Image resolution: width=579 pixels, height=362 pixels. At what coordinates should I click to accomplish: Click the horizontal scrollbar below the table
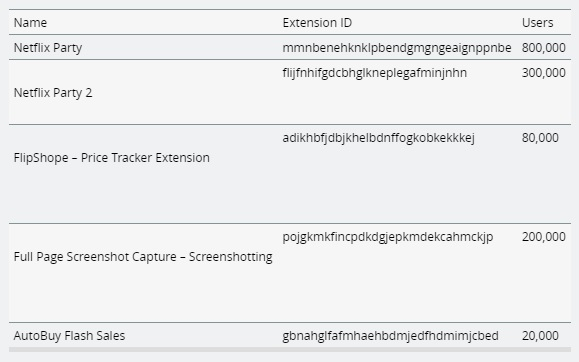(290, 349)
